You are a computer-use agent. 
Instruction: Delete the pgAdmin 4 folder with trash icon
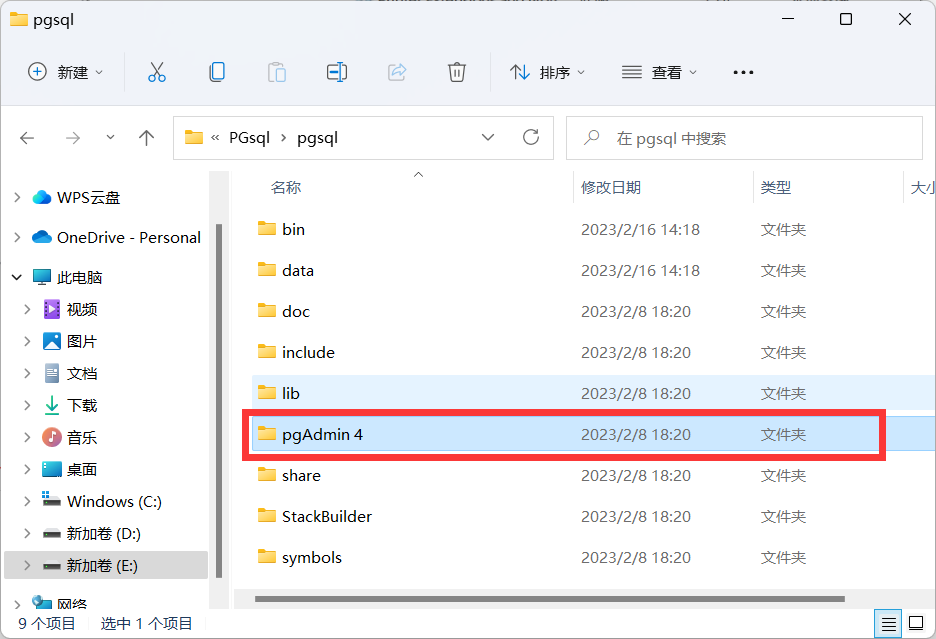click(x=456, y=71)
